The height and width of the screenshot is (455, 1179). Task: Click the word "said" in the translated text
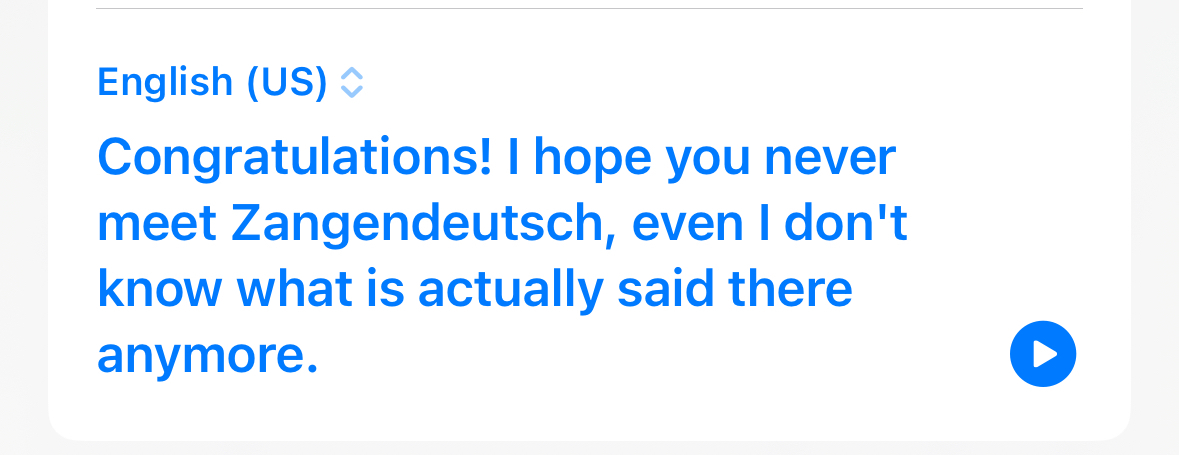pos(665,290)
